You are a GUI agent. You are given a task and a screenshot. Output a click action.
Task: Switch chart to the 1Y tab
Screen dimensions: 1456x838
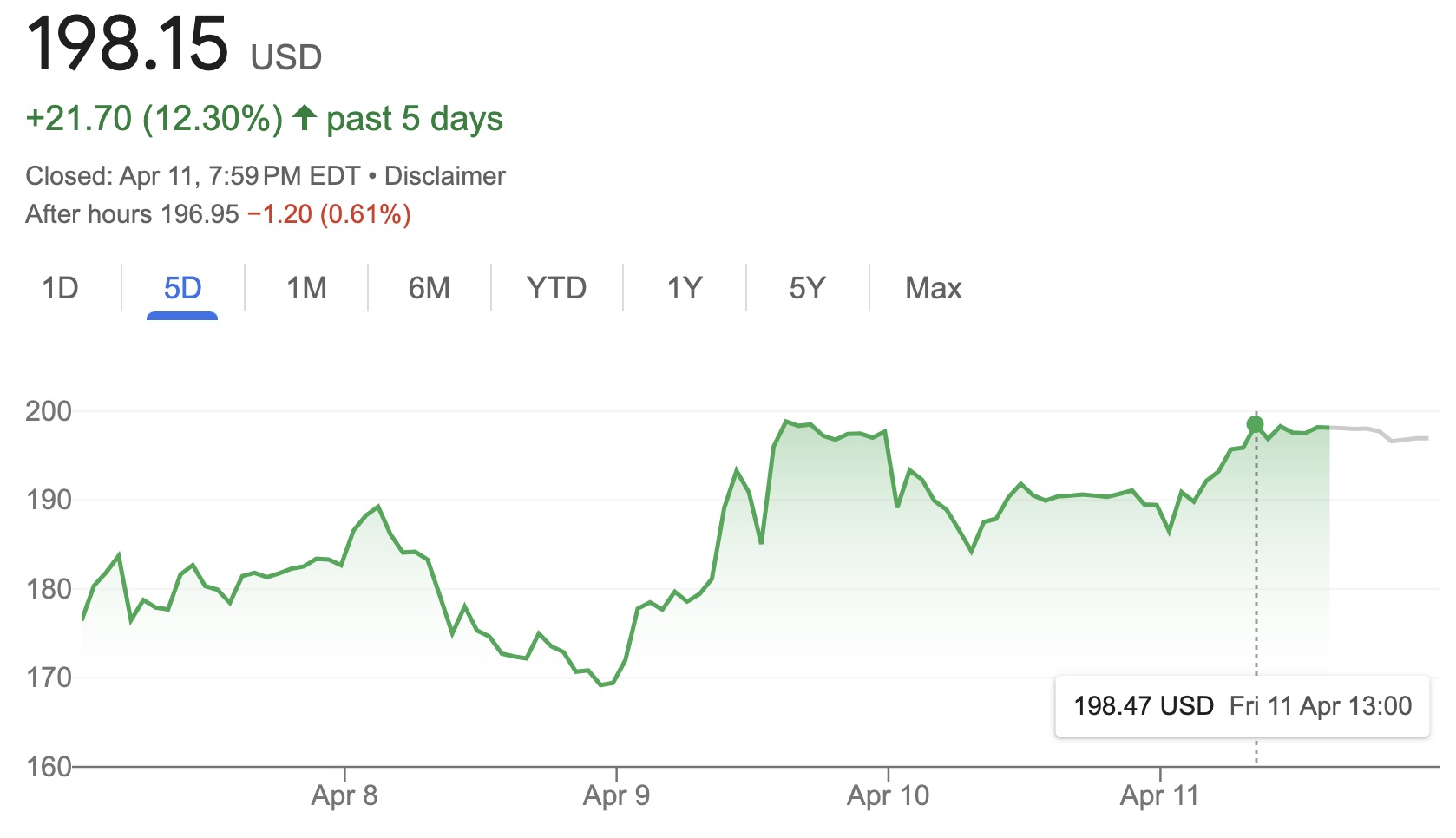684,288
